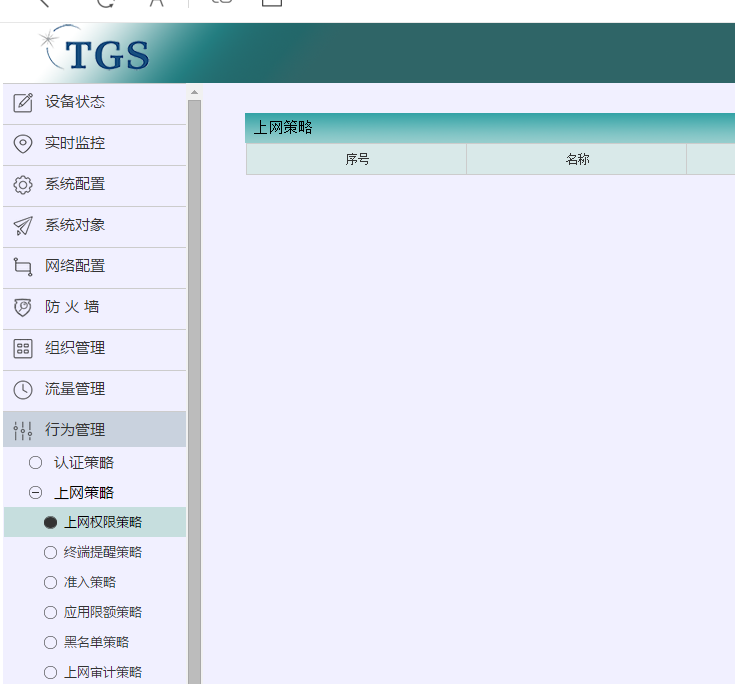This screenshot has width=735, height=684.
Task: Click the 组织管理 grid icon
Action: (x=23, y=349)
